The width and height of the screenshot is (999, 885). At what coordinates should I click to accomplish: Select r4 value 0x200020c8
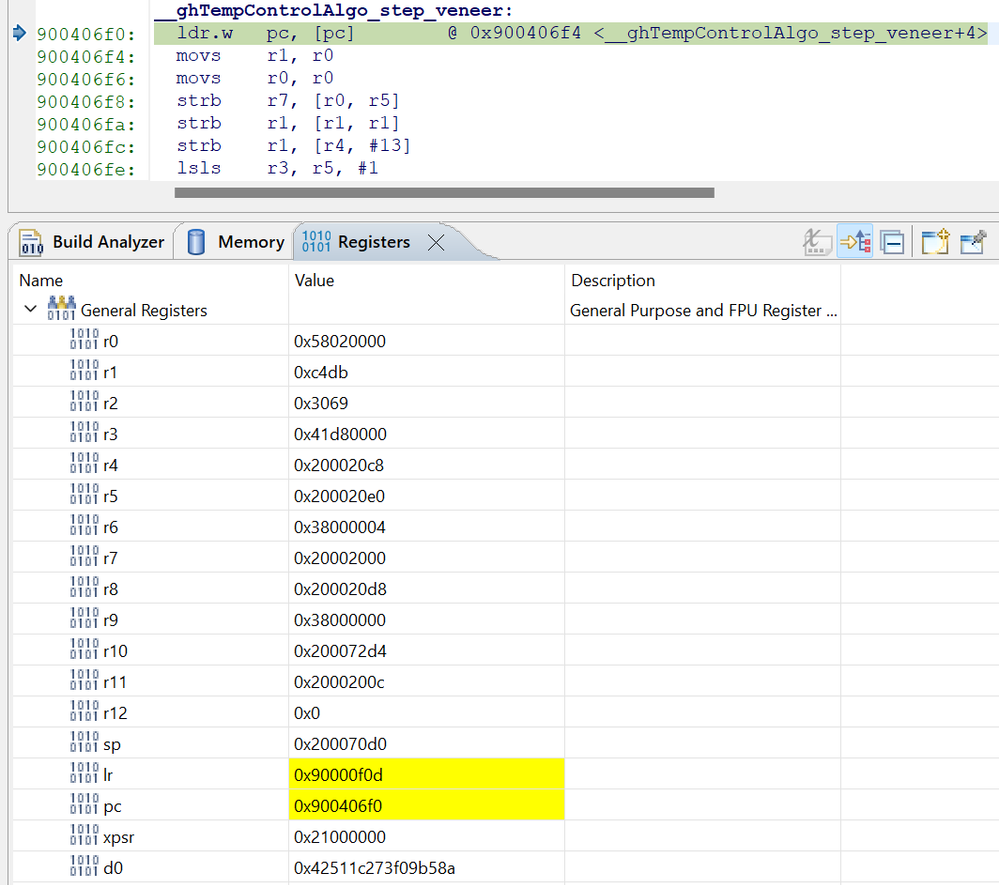(x=338, y=465)
